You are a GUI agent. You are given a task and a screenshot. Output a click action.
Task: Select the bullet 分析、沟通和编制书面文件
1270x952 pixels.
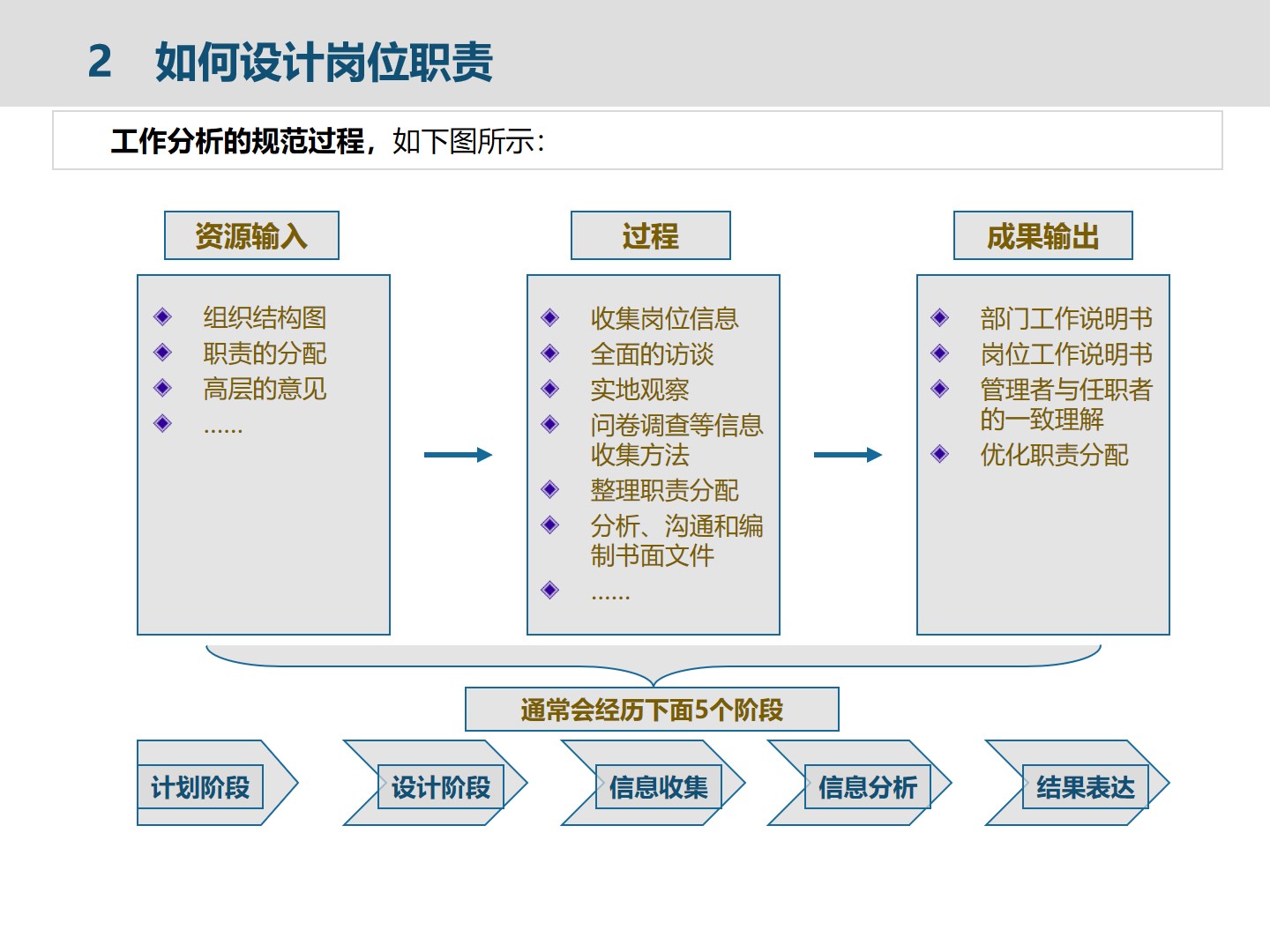(677, 540)
